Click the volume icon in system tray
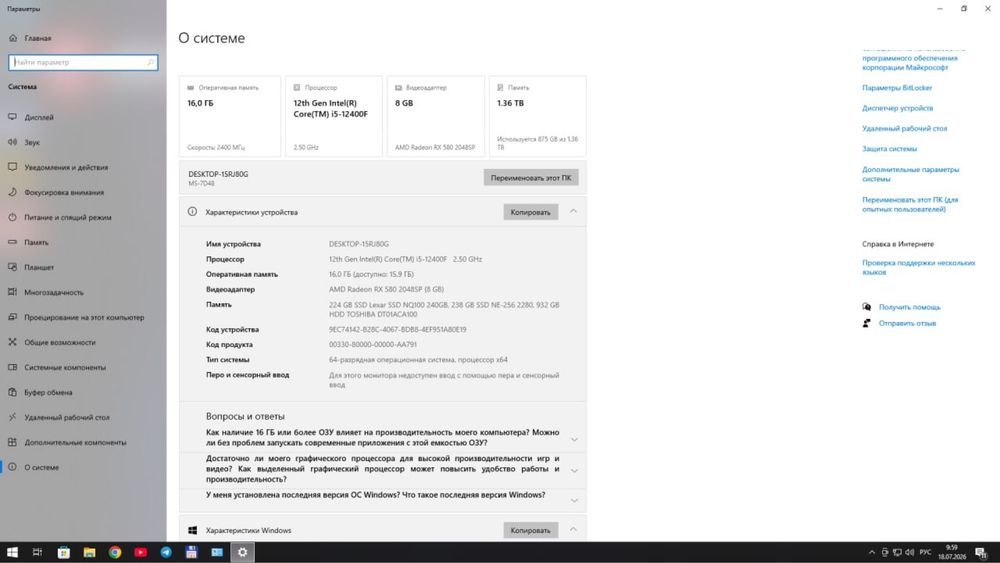Image resolution: width=1000 pixels, height=563 pixels. pyautogui.click(x=909, y=552)
